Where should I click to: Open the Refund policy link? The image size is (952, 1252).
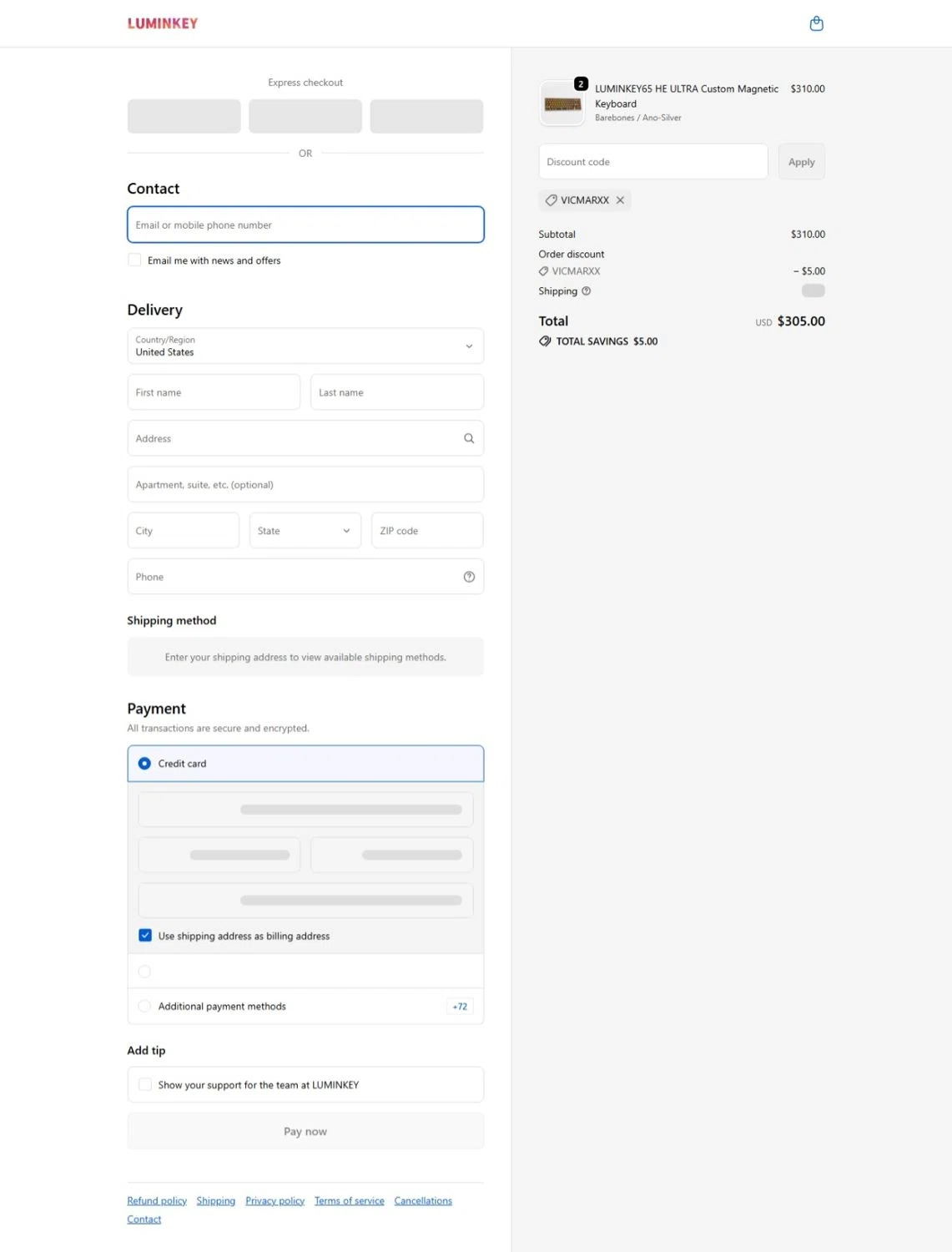pos(157,1201)
